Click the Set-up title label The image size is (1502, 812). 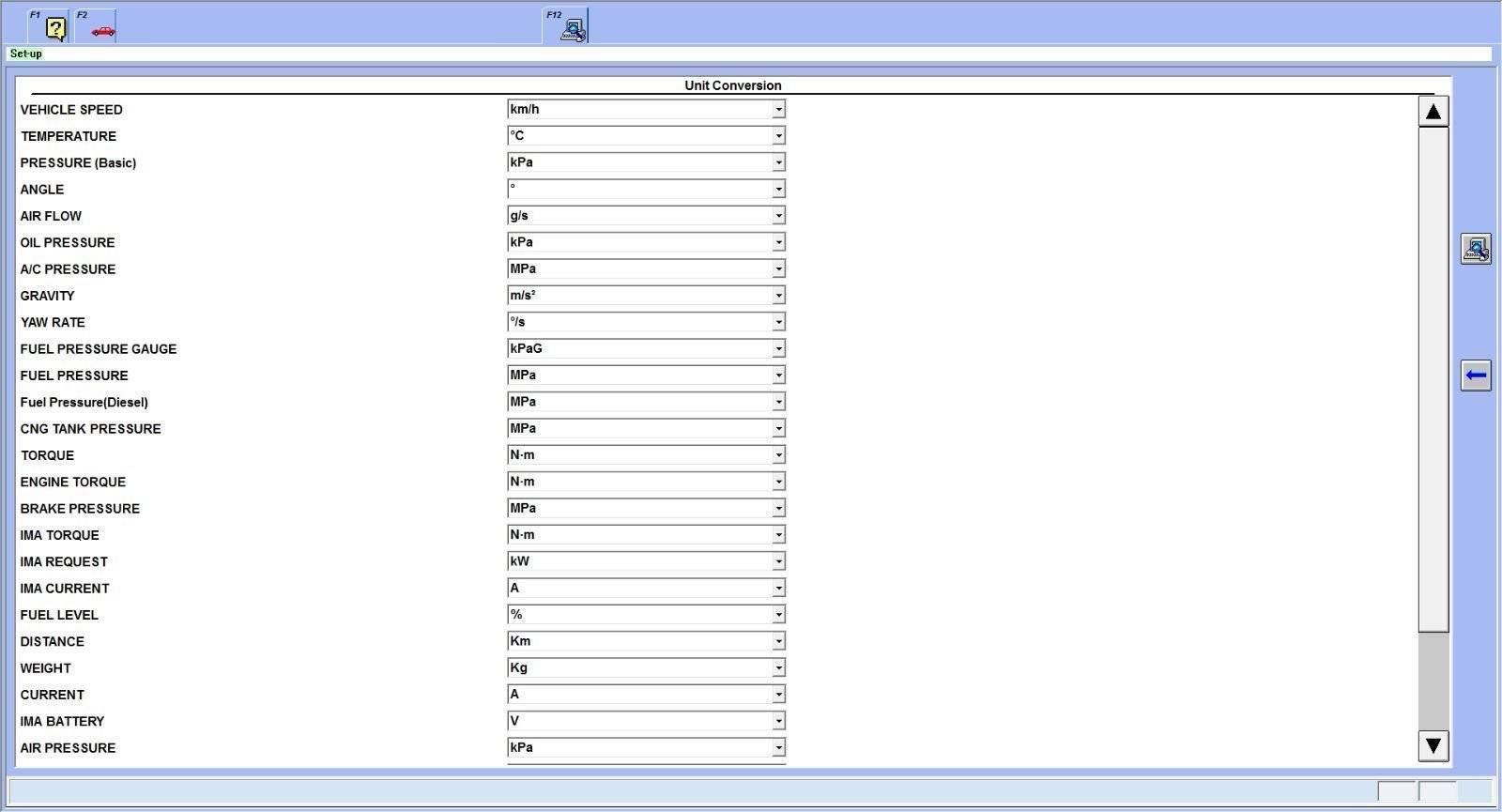coord(25,54)
